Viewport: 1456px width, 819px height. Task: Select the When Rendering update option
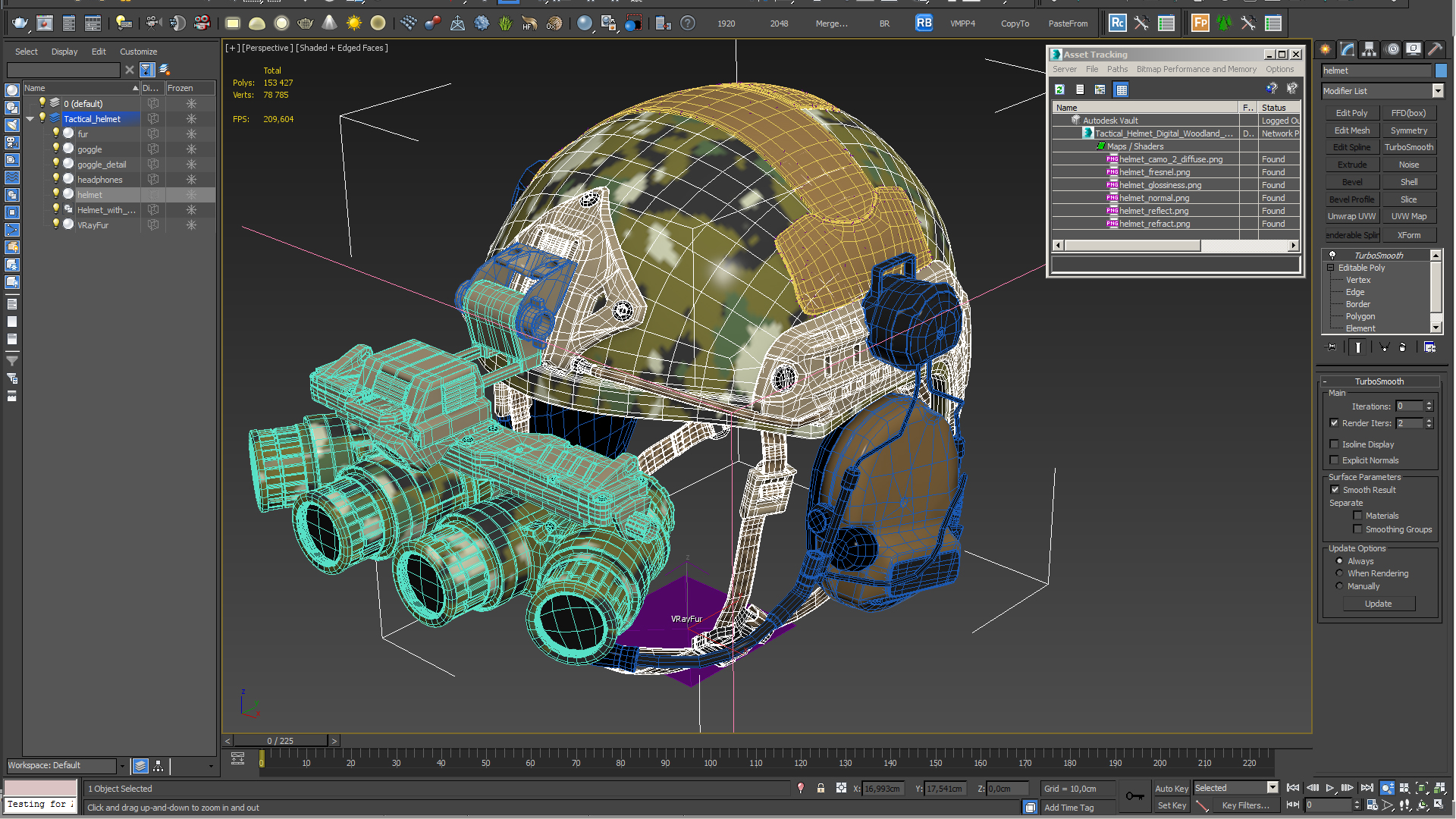(x=1339, y=573)
